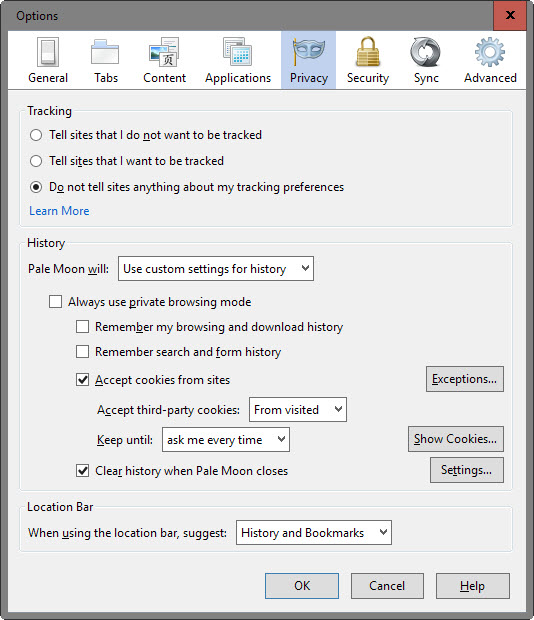534x620 pixels.
Task: Open cookie Exceptions... button
Action: click(465, 379)
